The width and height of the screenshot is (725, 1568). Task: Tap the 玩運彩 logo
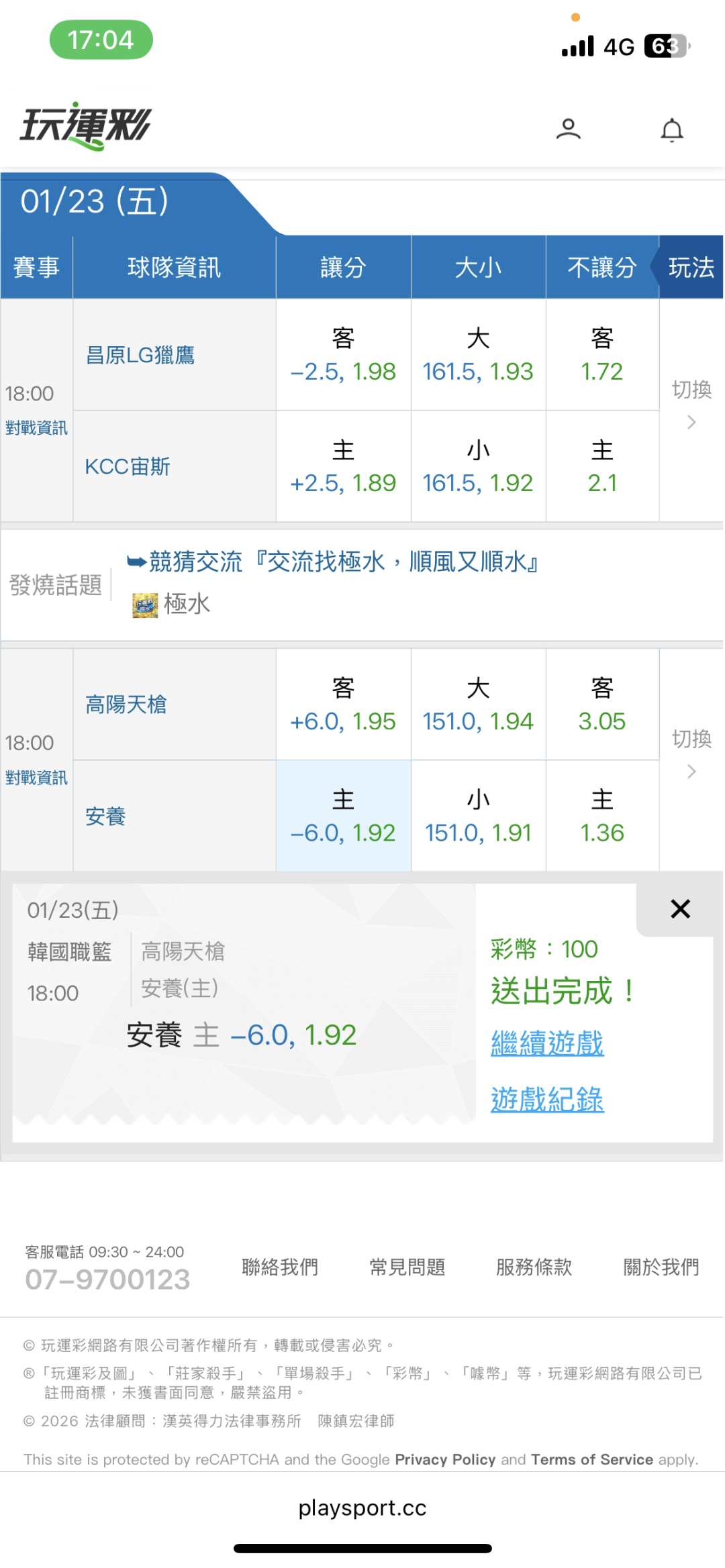(x=86, y=125)
